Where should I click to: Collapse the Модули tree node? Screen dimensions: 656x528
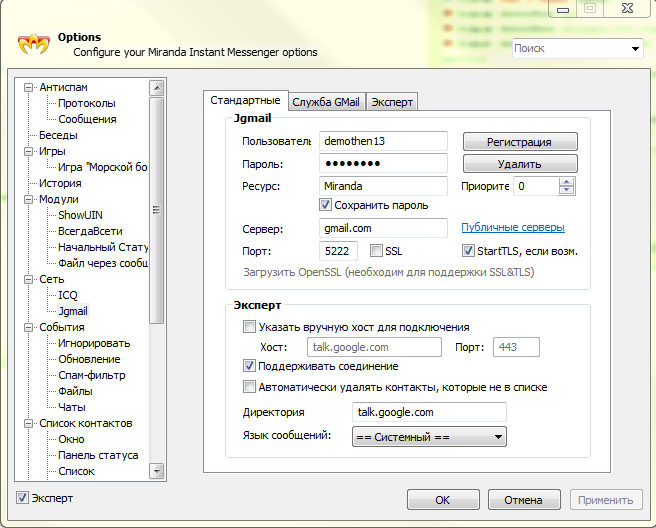(x=28, y=200)
